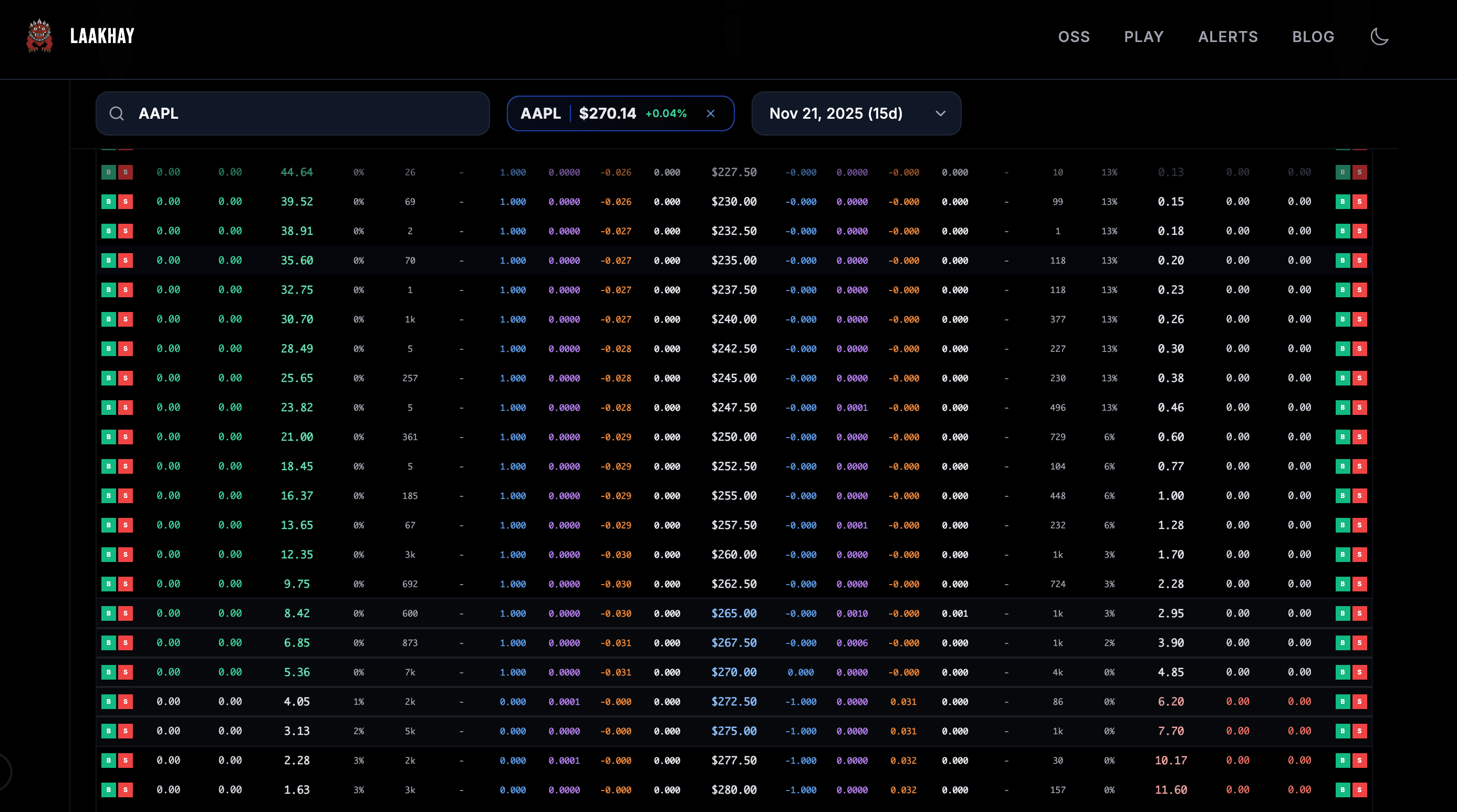This screenshot has height=812, width=1457.
Task: Click the Sell button on the $277.50 strike row
Action: [125, 761]
